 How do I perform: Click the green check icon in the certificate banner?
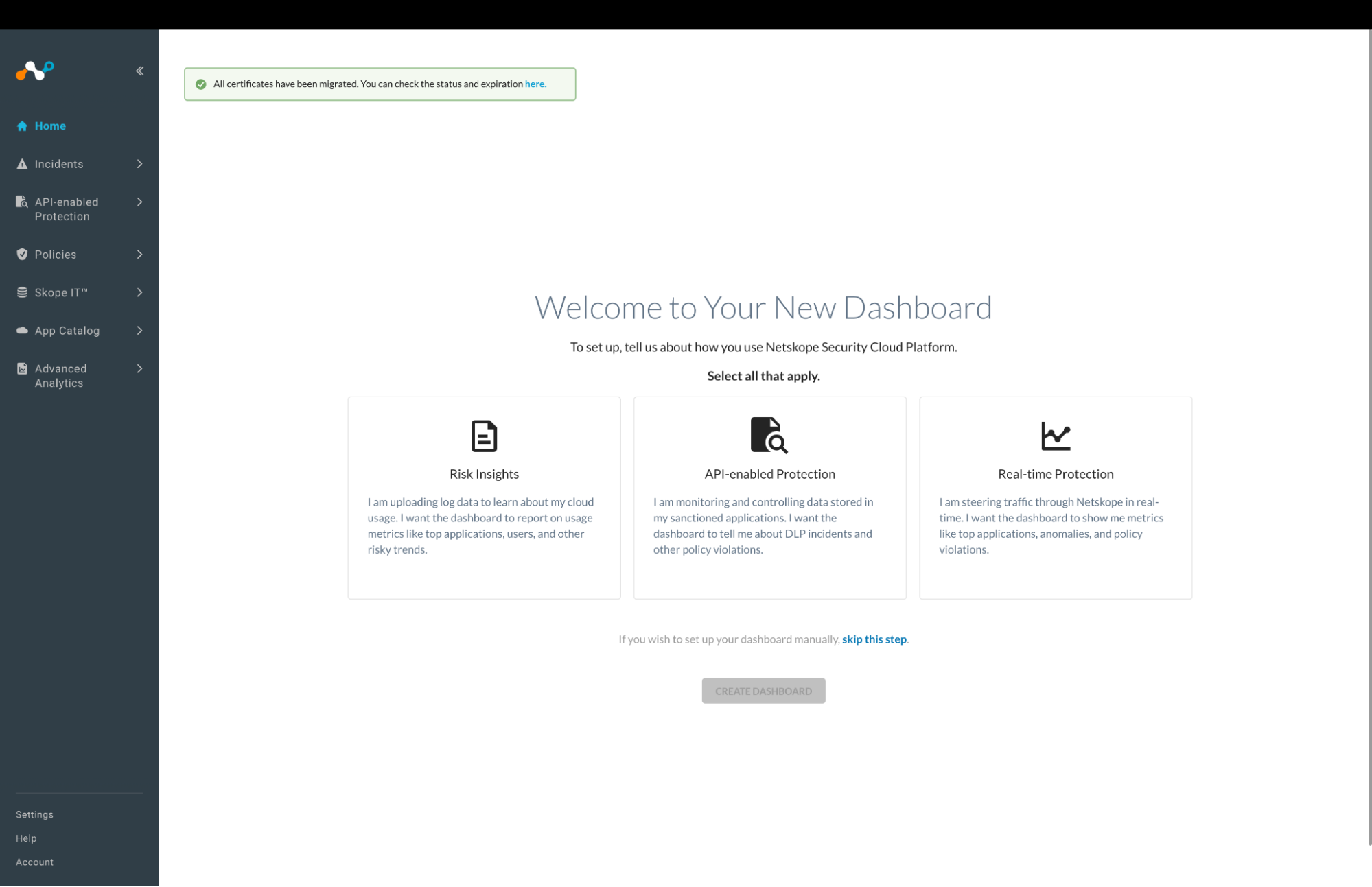[201, 84]
